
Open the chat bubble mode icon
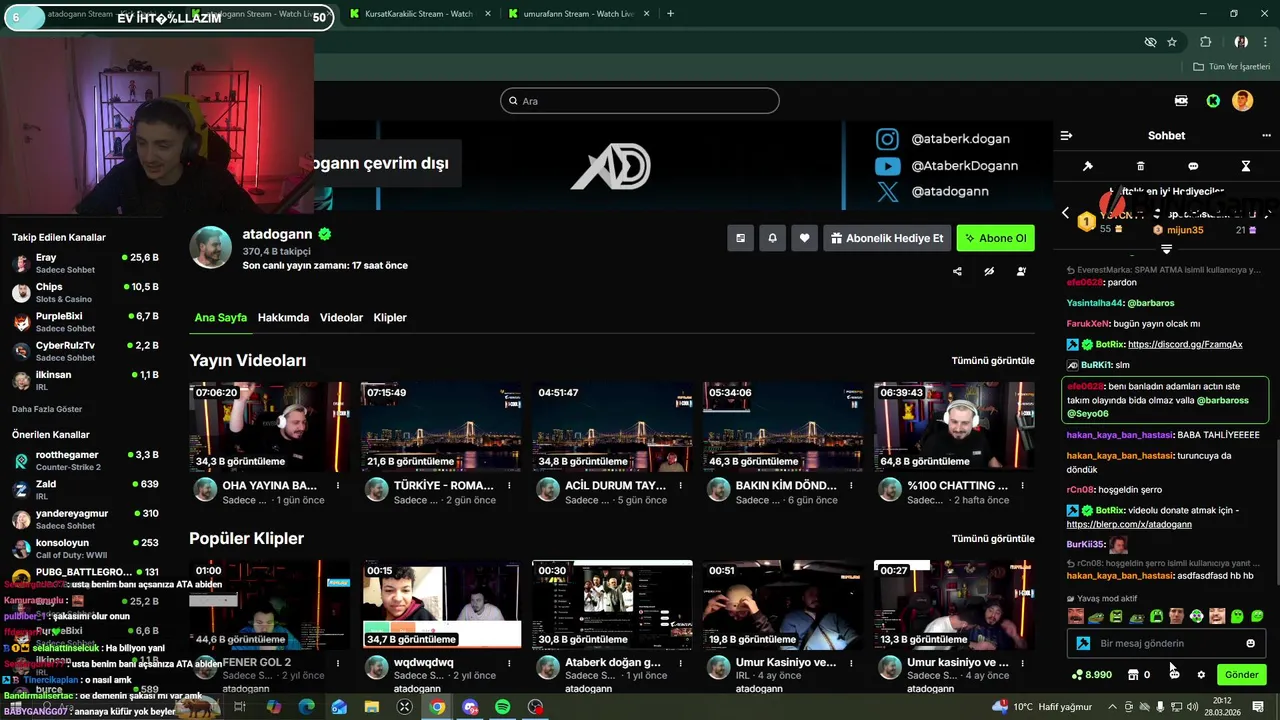(1193, 166)
